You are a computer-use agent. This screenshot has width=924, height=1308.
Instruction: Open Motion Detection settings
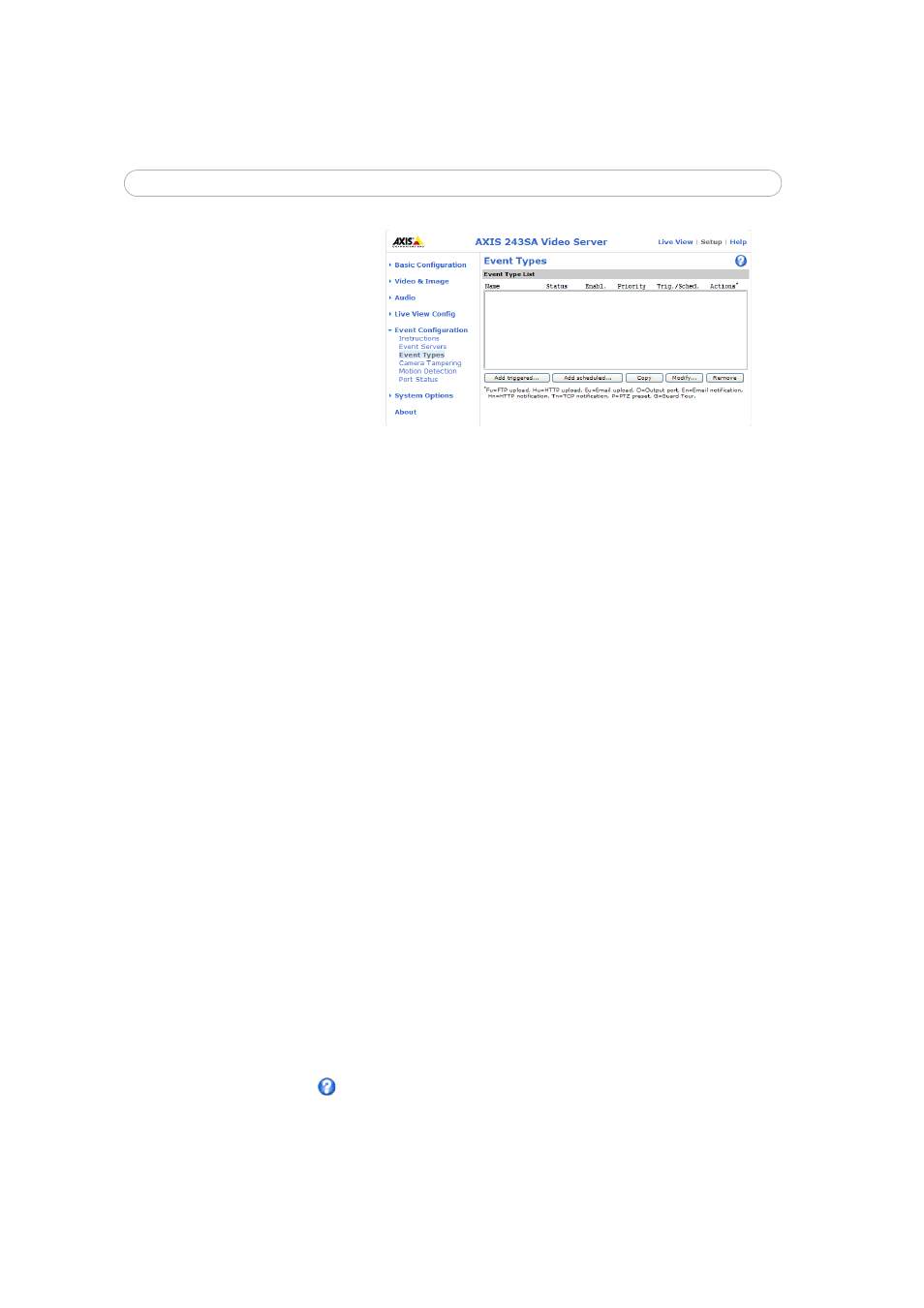click(x=427, y=371)
